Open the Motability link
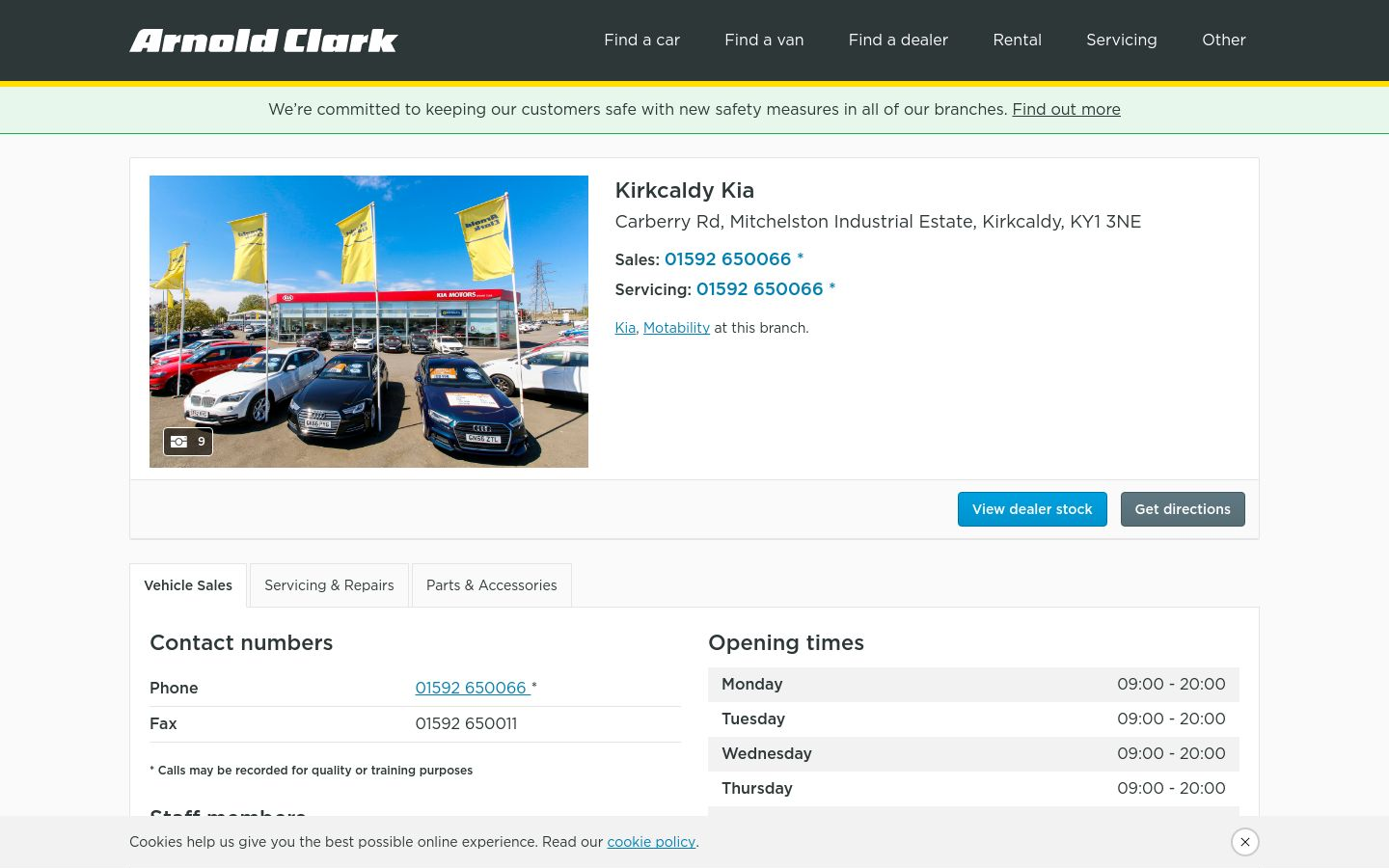The height and width of the screenshot is (868, 1389). pos(676,328)
